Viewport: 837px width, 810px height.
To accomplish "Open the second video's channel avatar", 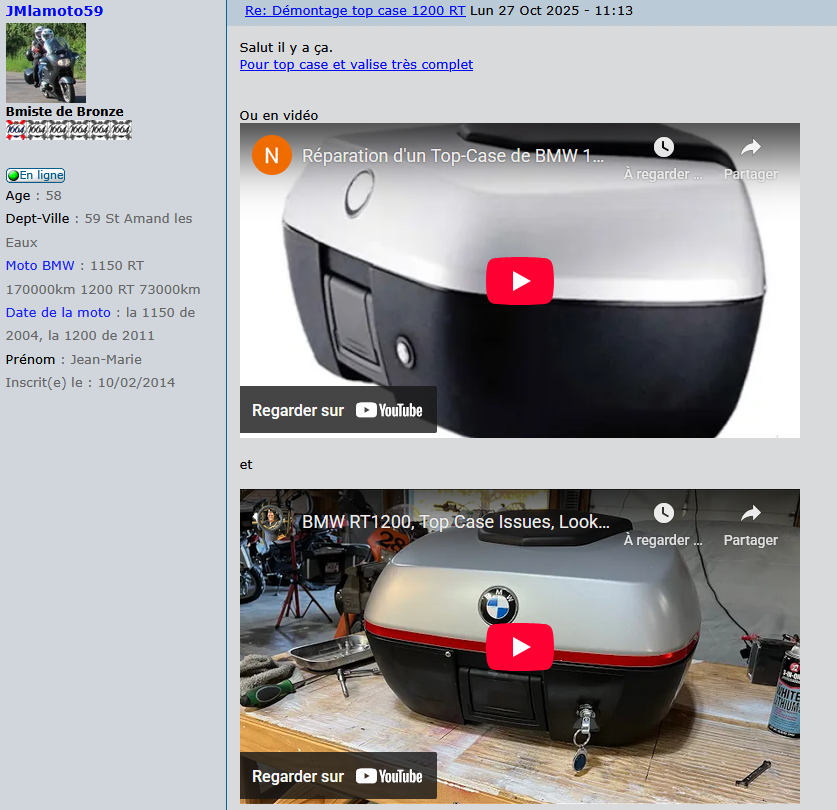I will (x=272, y=520).
